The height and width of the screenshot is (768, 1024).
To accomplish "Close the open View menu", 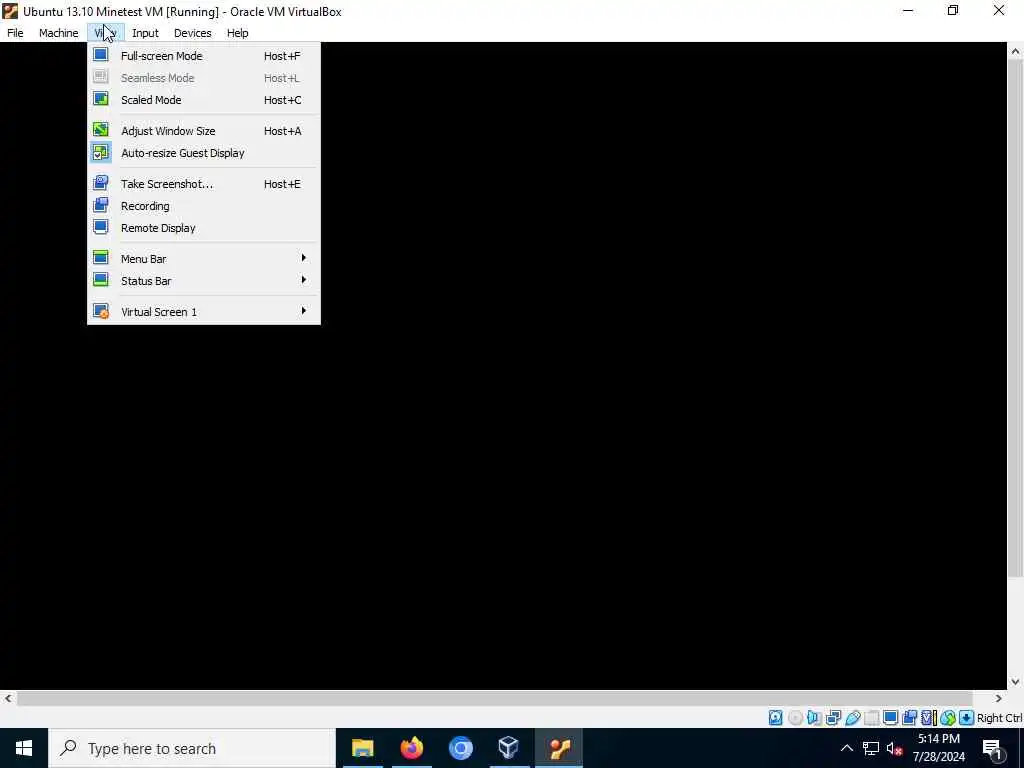I will 105,33.
